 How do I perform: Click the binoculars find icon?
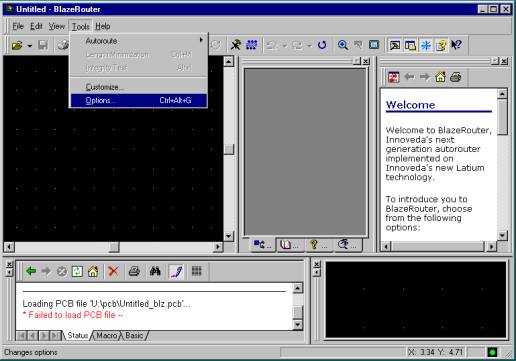click(155, 271)
